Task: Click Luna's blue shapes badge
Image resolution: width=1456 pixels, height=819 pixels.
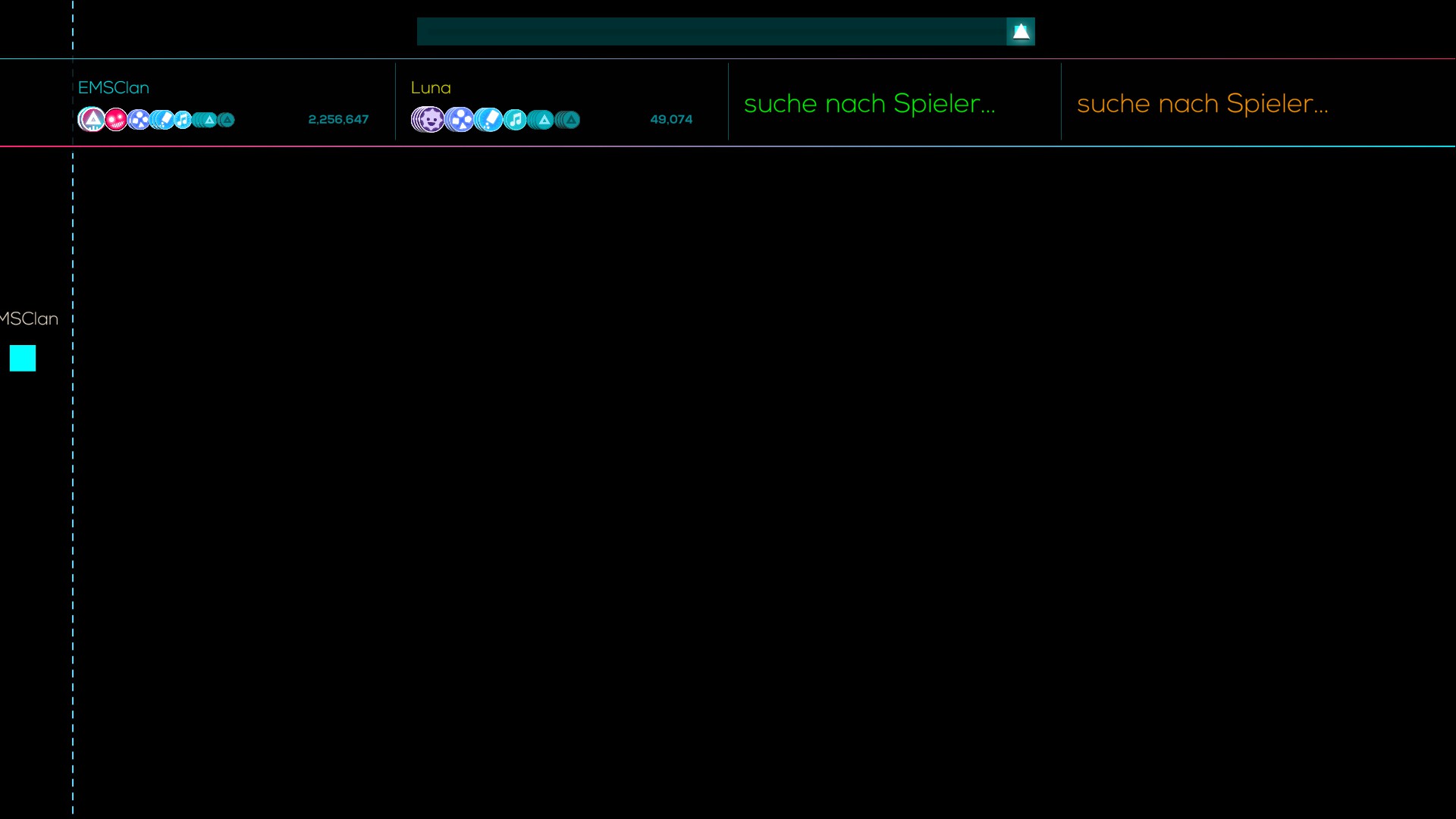Action: [x=460, y=120]
